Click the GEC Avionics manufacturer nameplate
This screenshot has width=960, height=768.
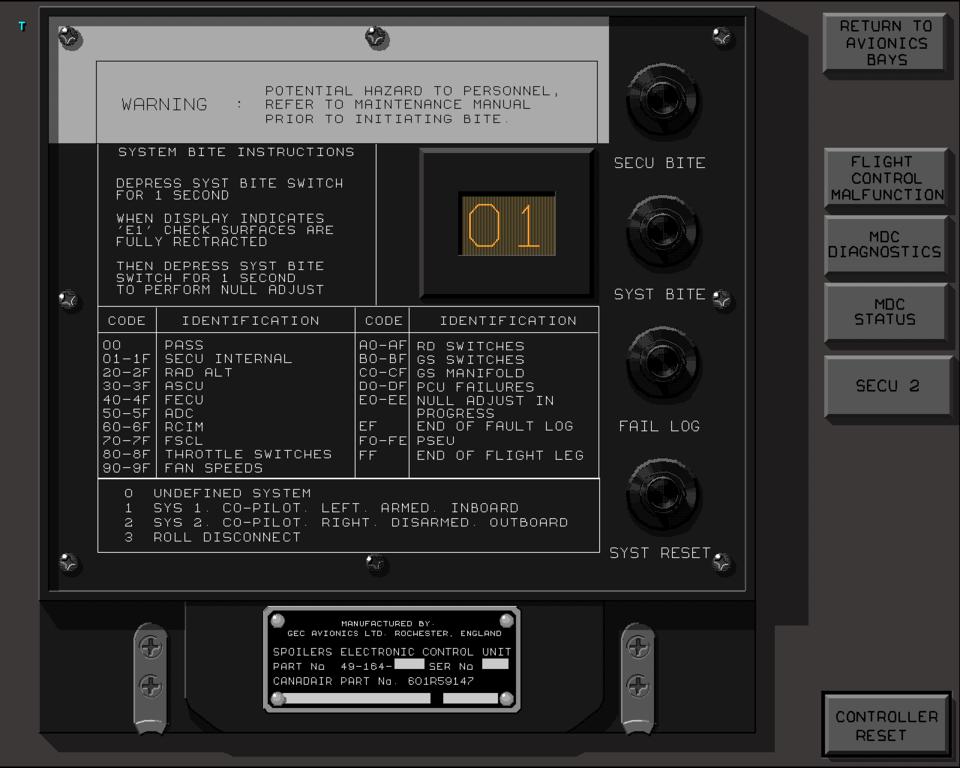coord(392,659)
